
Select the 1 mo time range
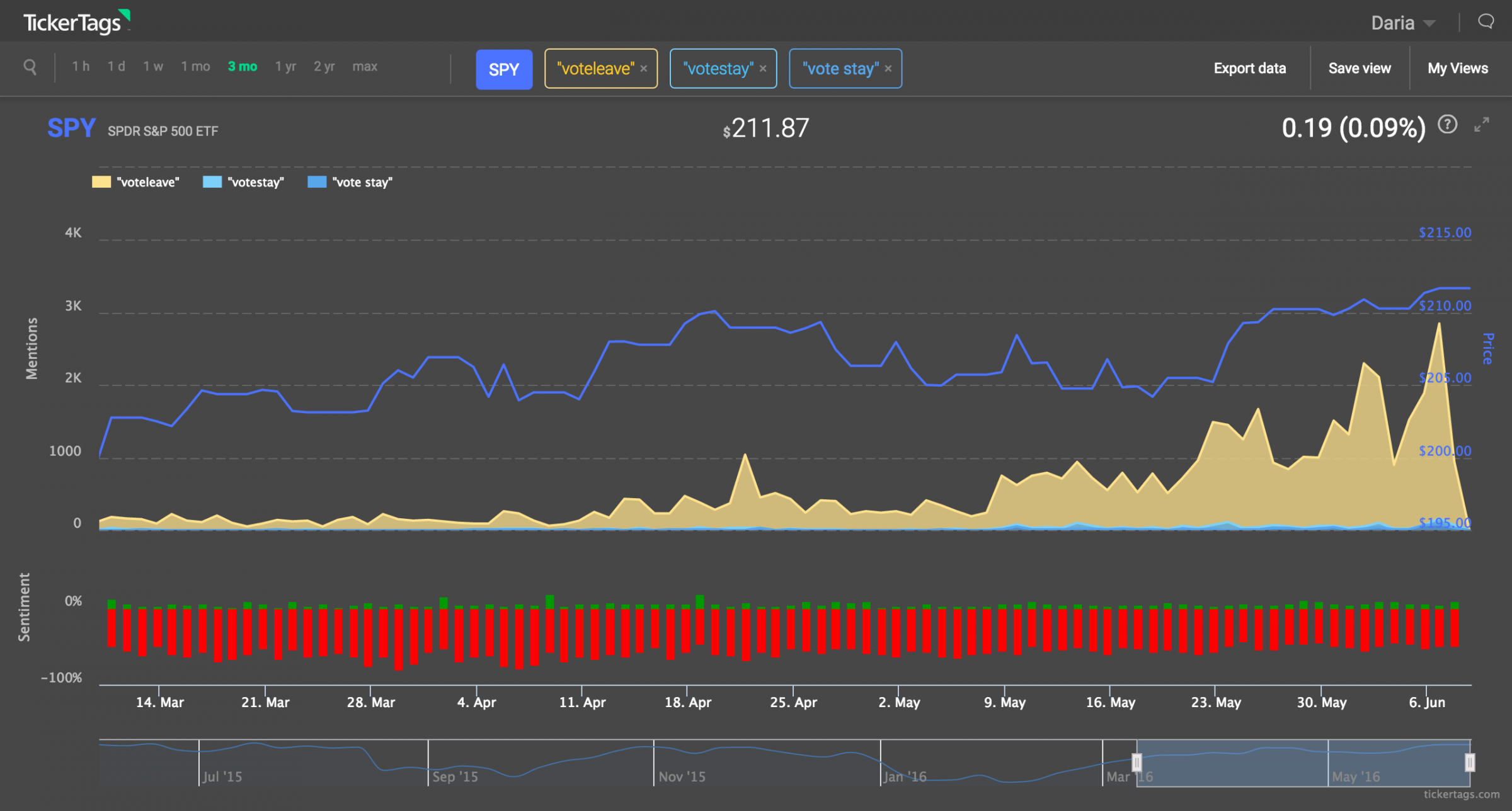(195, 67)
